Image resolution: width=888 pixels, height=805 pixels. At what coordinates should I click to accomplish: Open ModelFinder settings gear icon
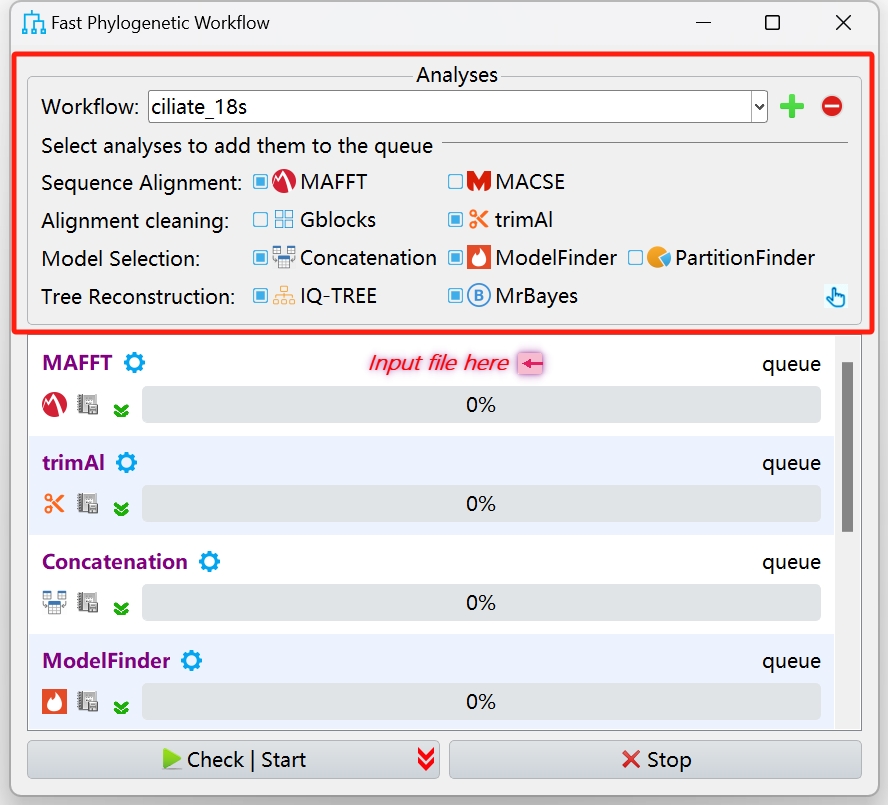click(191, 661)
